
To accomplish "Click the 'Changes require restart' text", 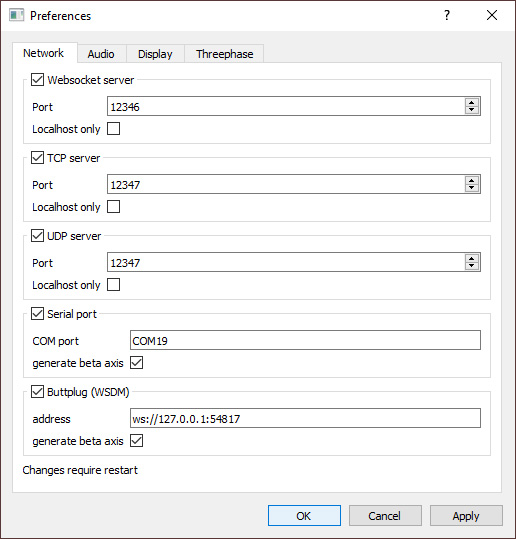I will coord(80,470).
